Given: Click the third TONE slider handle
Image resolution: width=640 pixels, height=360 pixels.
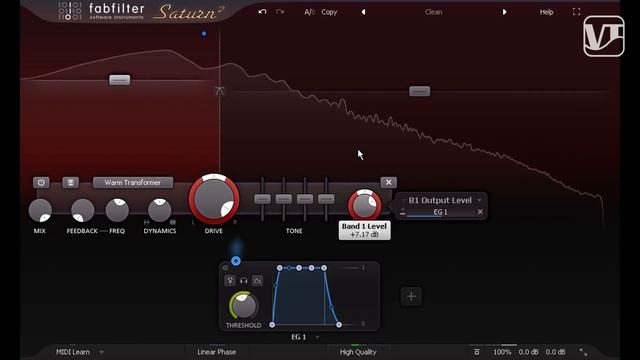Looking at the screenshot, I should point(305,199).
